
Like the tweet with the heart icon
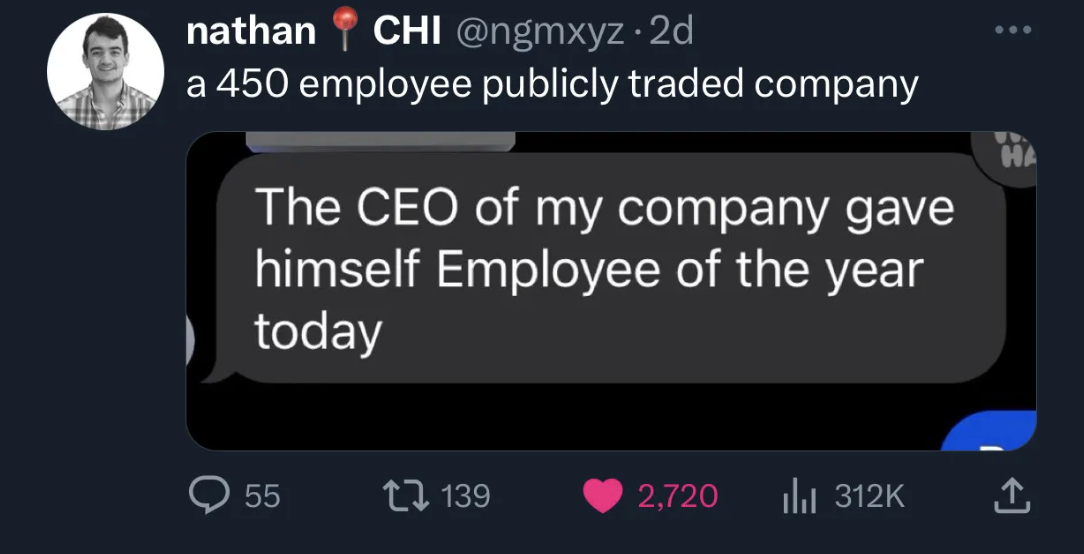(x=602, y=496)
